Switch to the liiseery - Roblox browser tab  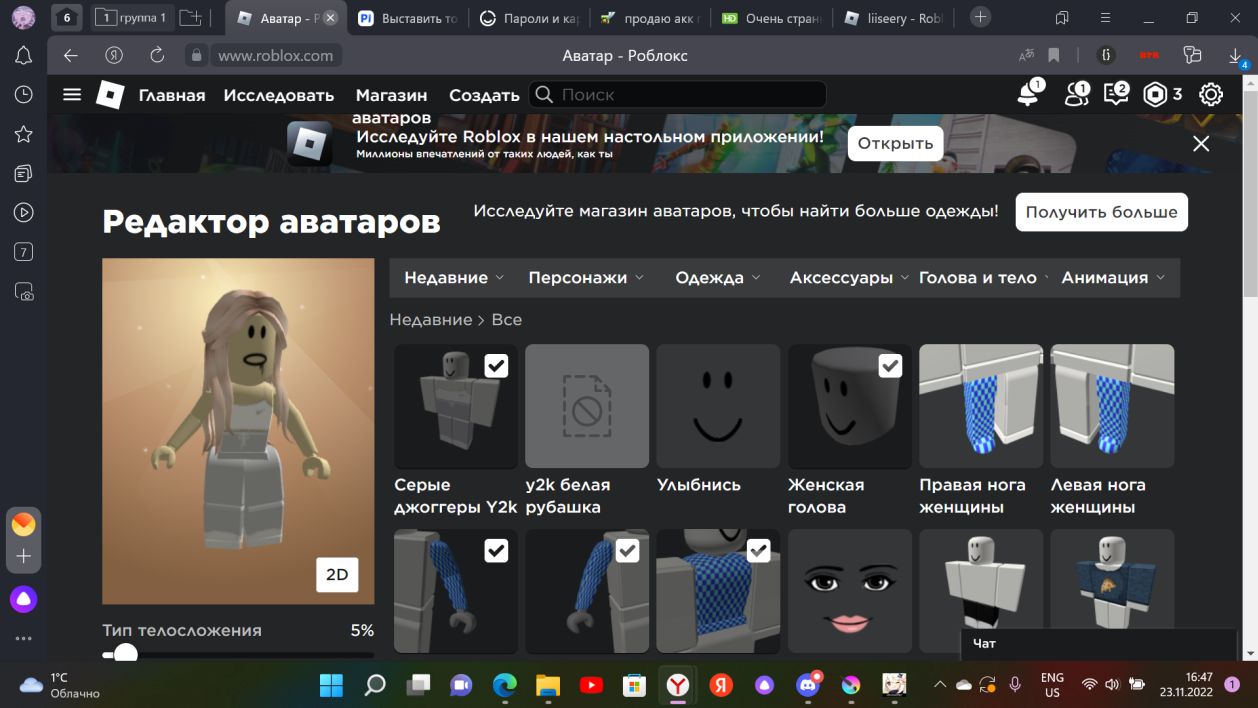pyautogui.click(x=893, y=18)
